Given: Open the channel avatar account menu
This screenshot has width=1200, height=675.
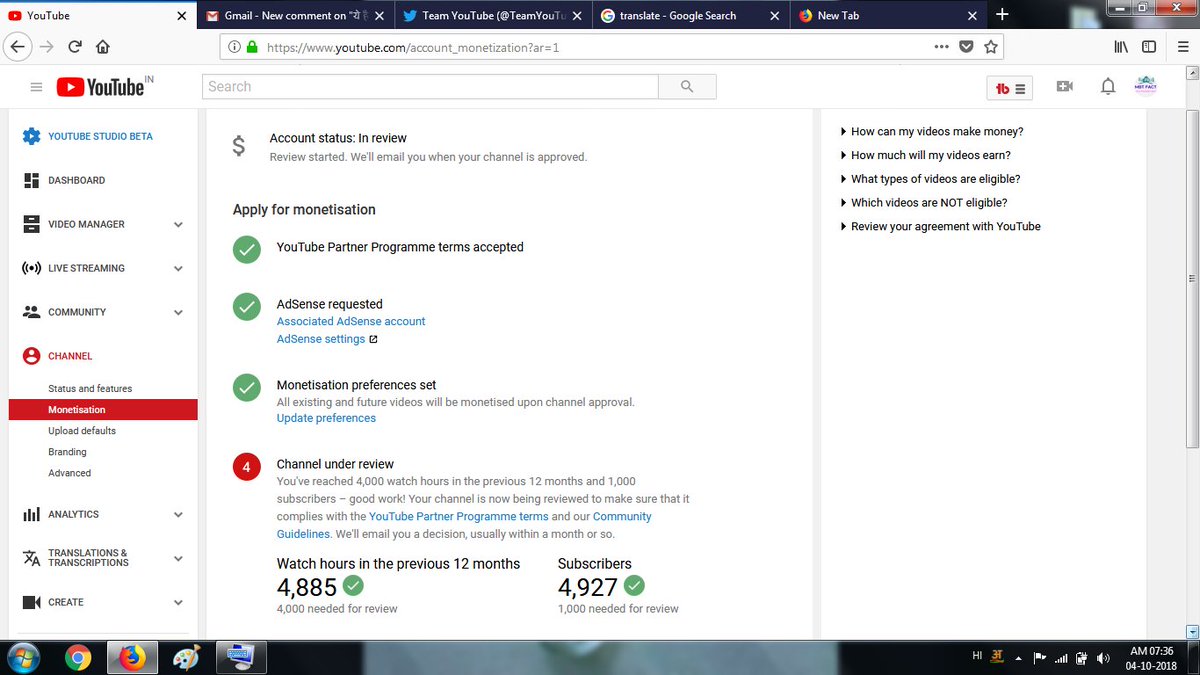Looking at the screenshot, I should point(1146,87).
